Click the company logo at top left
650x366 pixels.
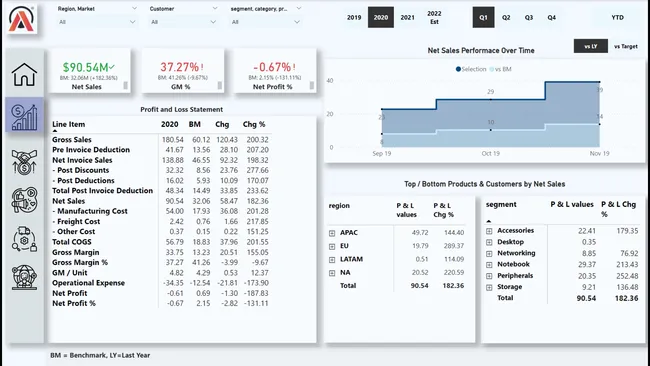(22, 19)
